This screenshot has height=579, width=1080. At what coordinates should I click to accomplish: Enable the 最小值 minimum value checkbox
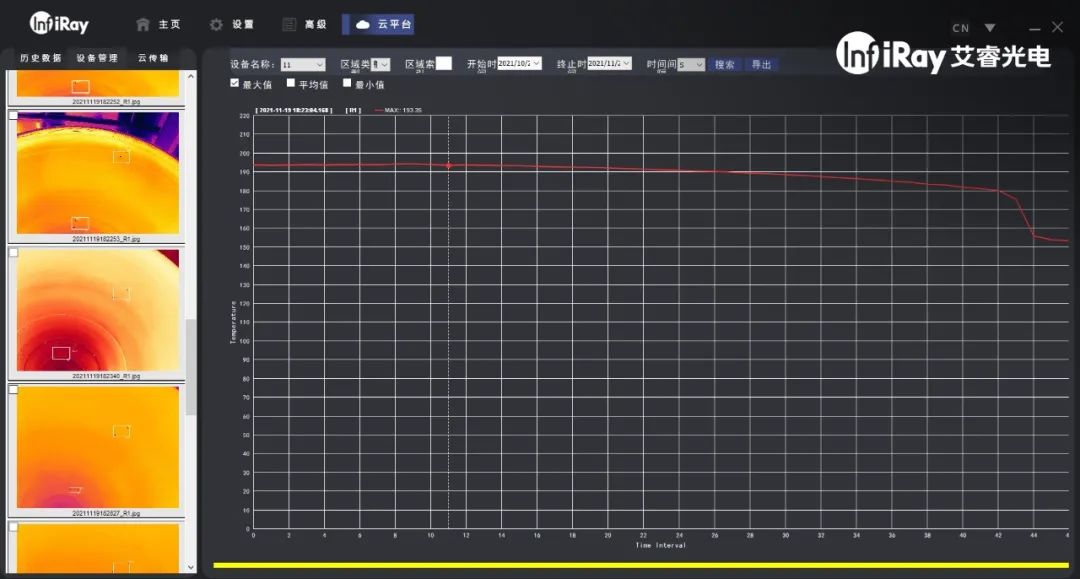[x=347, y=84]
